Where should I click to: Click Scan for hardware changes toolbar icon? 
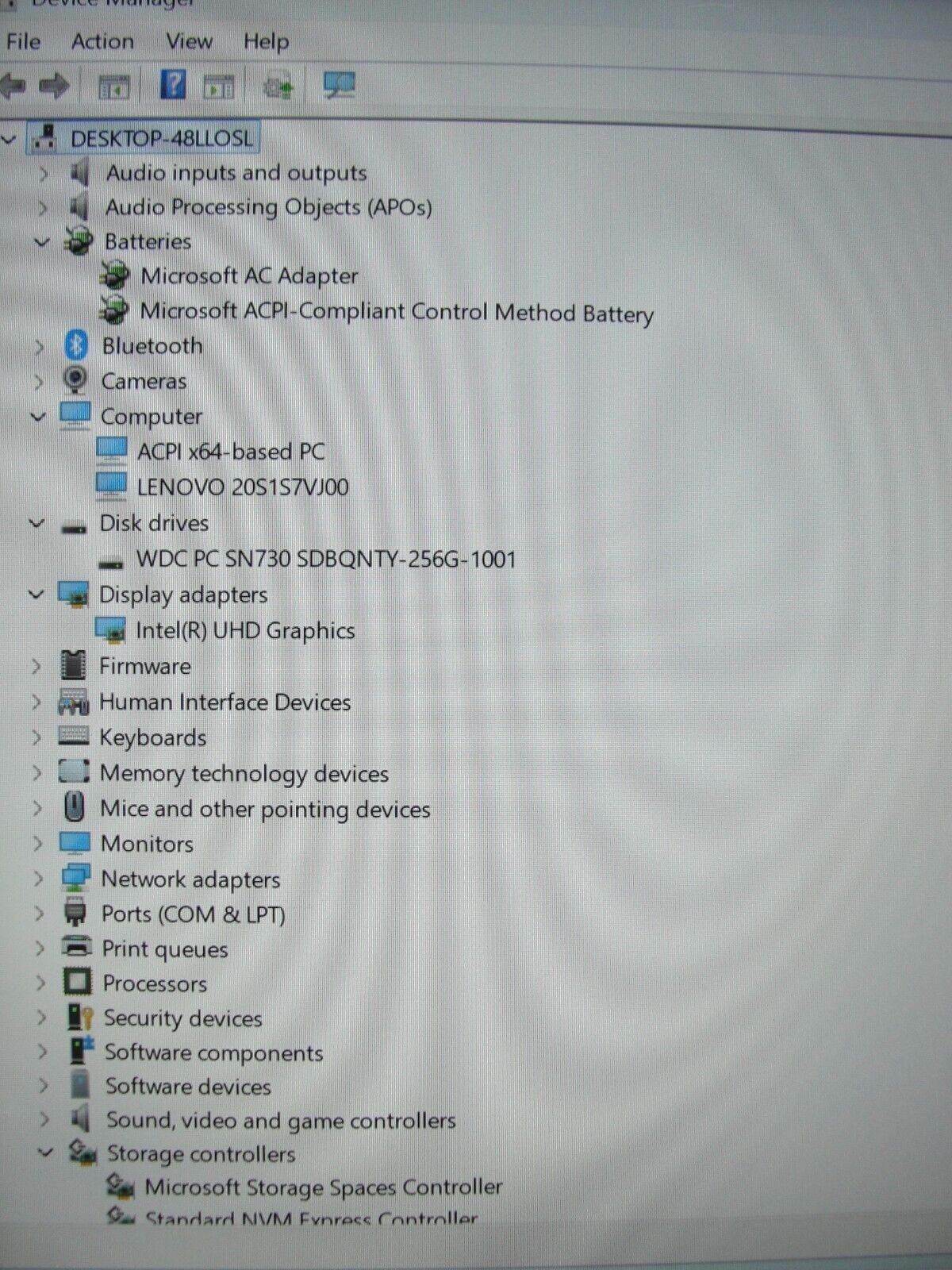[340, 85]
